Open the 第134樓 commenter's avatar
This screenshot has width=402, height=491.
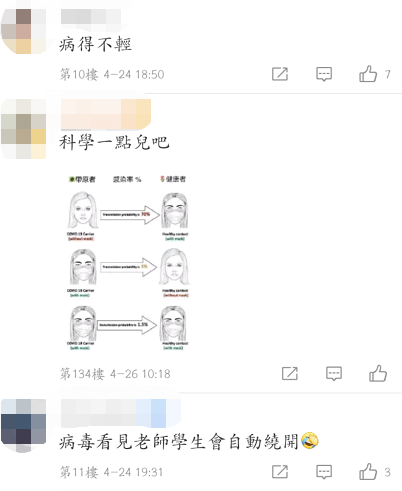click(23, 129)
